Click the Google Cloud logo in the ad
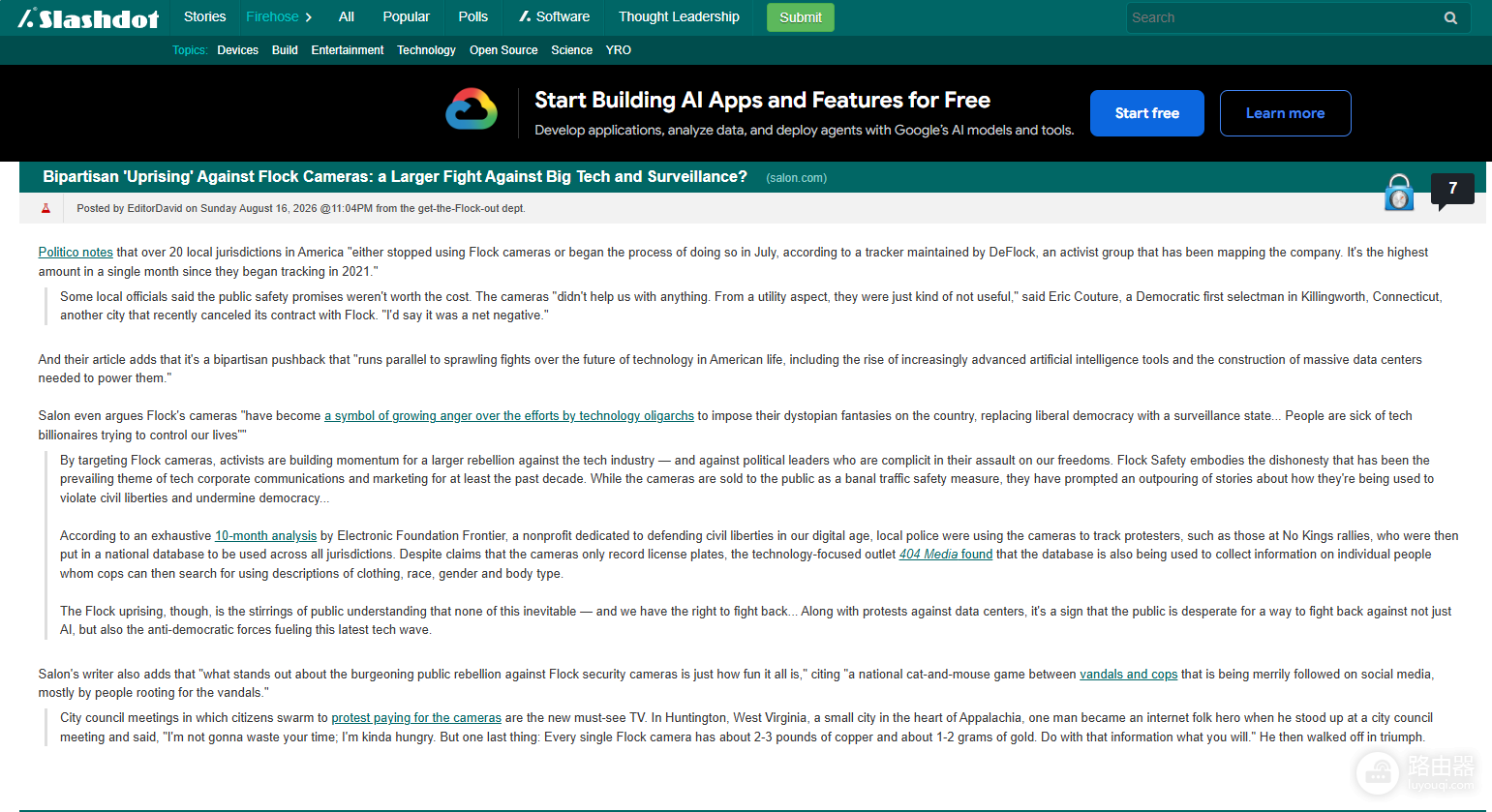Screen dimensions: 1492x812 tap(472, 109)
